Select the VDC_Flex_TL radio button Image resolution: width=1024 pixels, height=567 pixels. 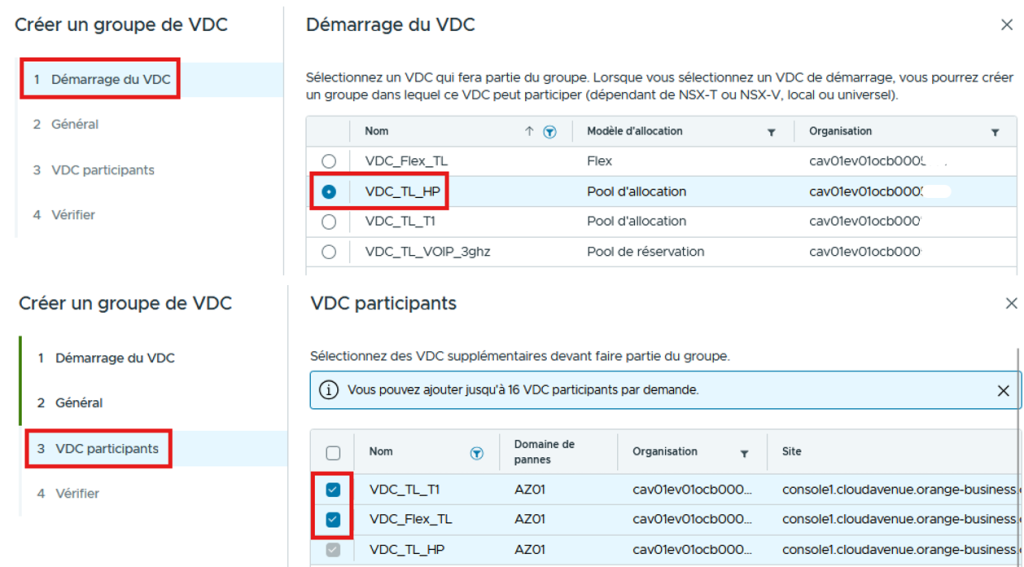pyautogui.click(x=329, y=161)
